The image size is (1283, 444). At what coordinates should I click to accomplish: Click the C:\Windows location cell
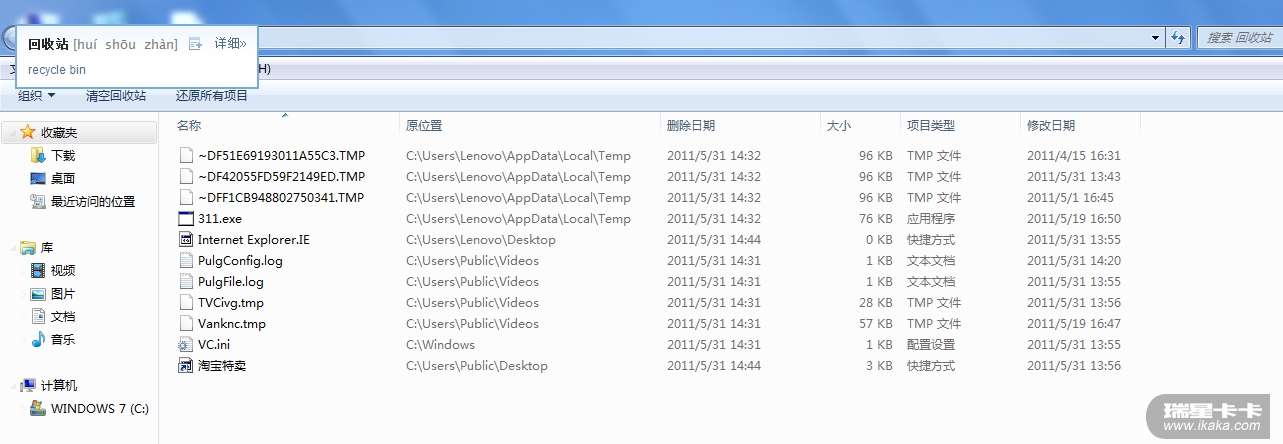pyautogui.click(x=440, y=345)
